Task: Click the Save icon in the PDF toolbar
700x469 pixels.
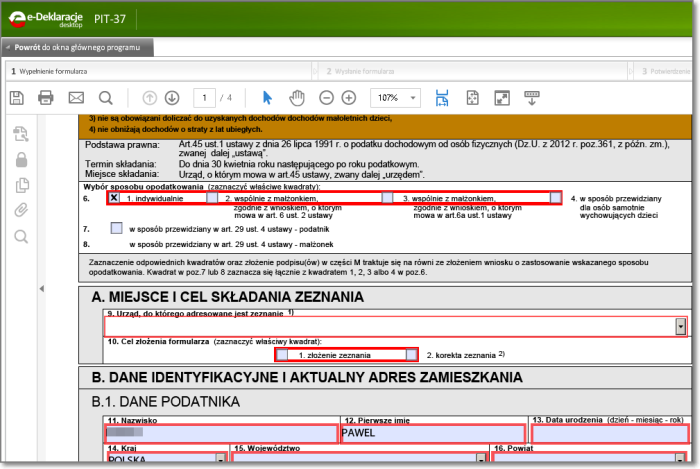Action: pos(16,97)
